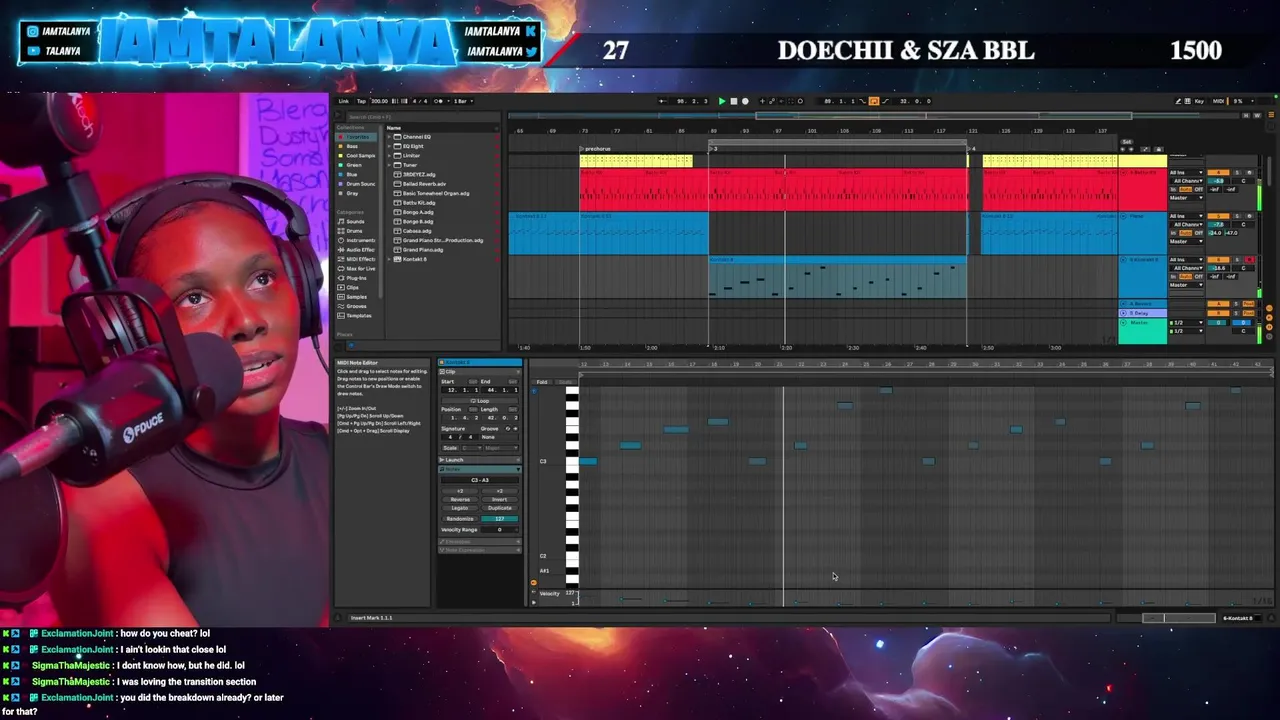Adjust the velocity 127 value slider
1280x720 pixels.
click(x=499, y=519)
